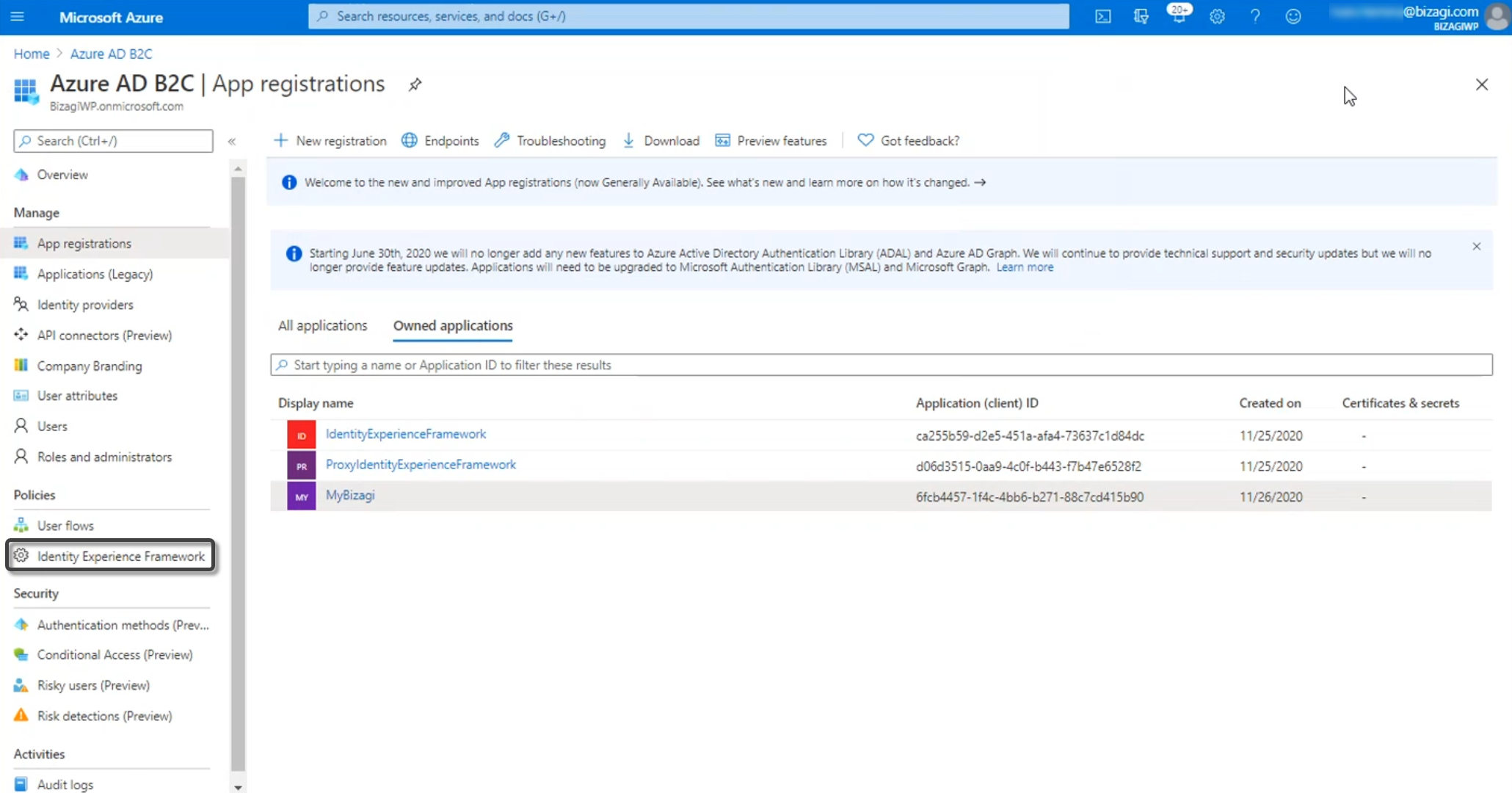The image size is (1512, 793).
Task: Click the Got feedback heart icon
Action: [x=865, y=140]
